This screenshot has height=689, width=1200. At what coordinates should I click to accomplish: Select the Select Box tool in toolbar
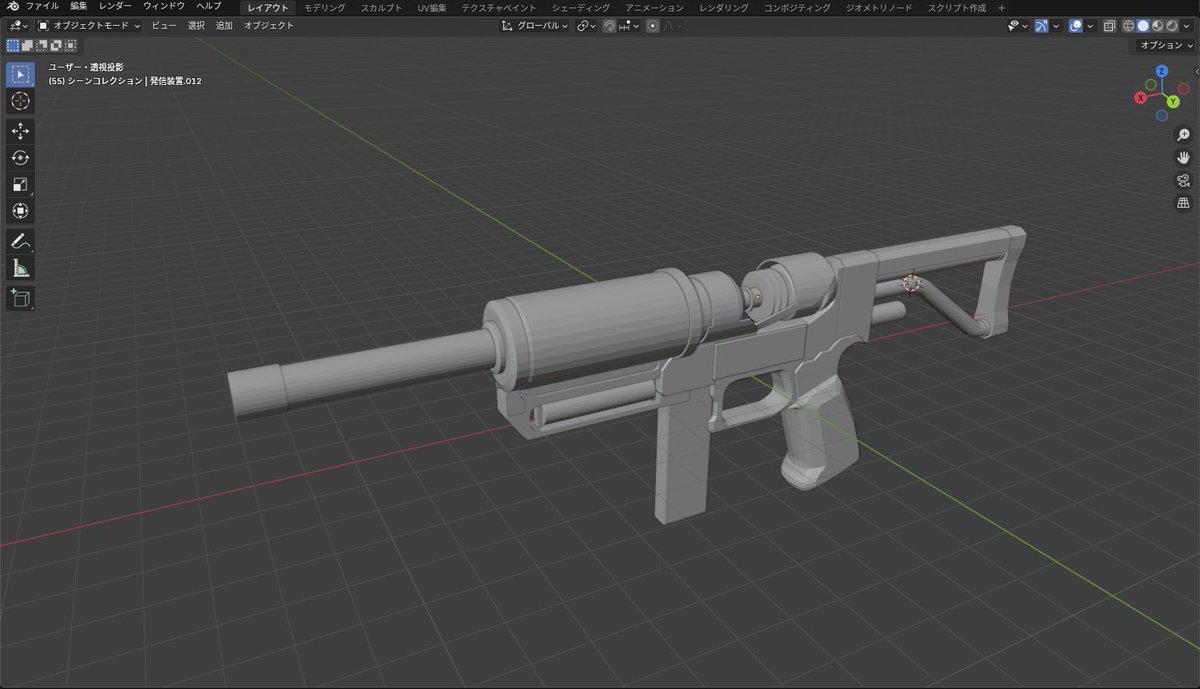coord(21,74)
